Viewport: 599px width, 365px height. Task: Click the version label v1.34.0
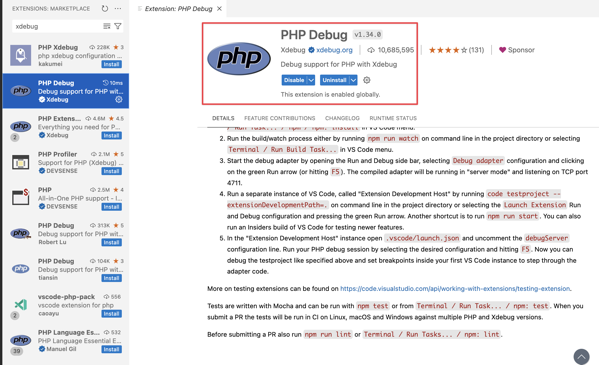click(367, 34)
